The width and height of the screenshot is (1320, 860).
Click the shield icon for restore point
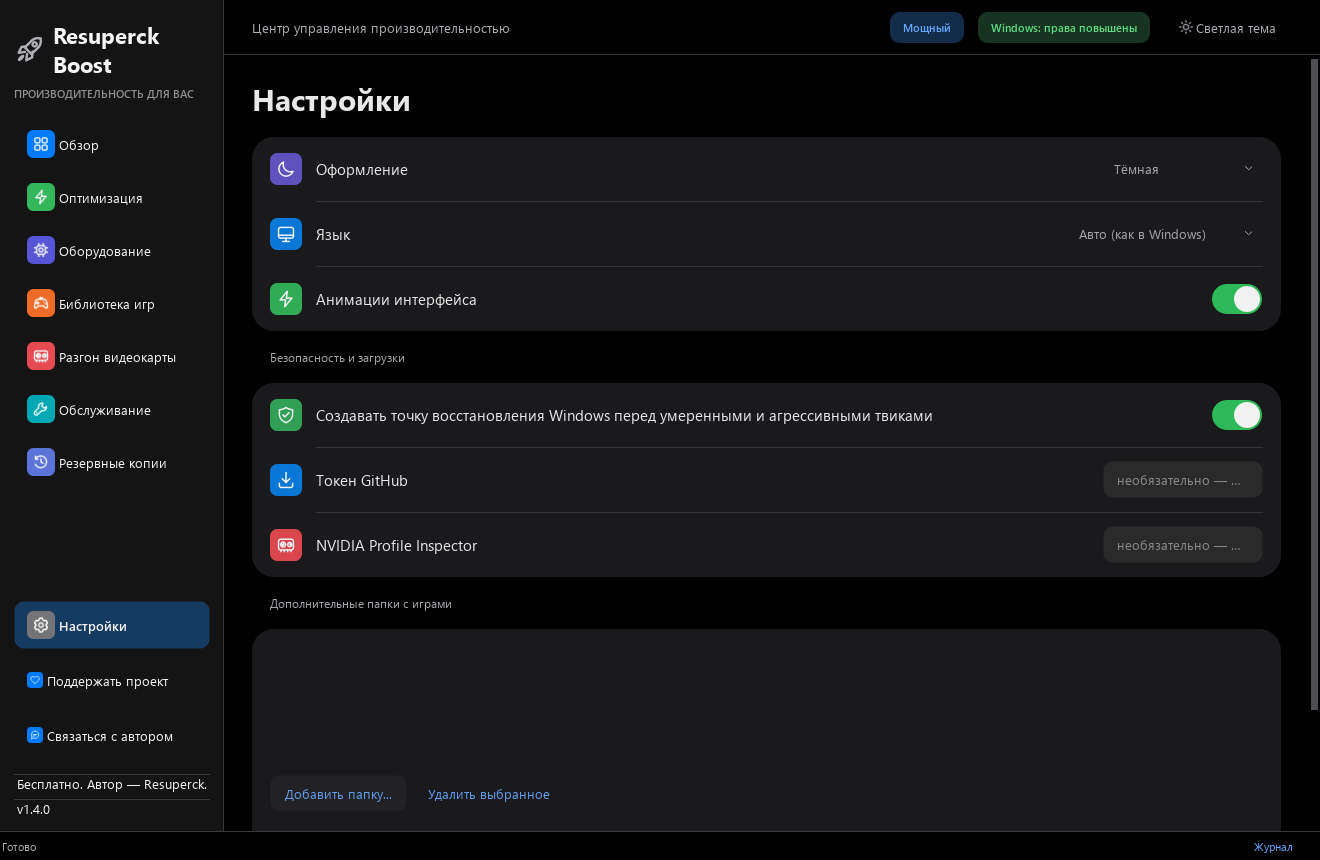(x=286, y=415)
